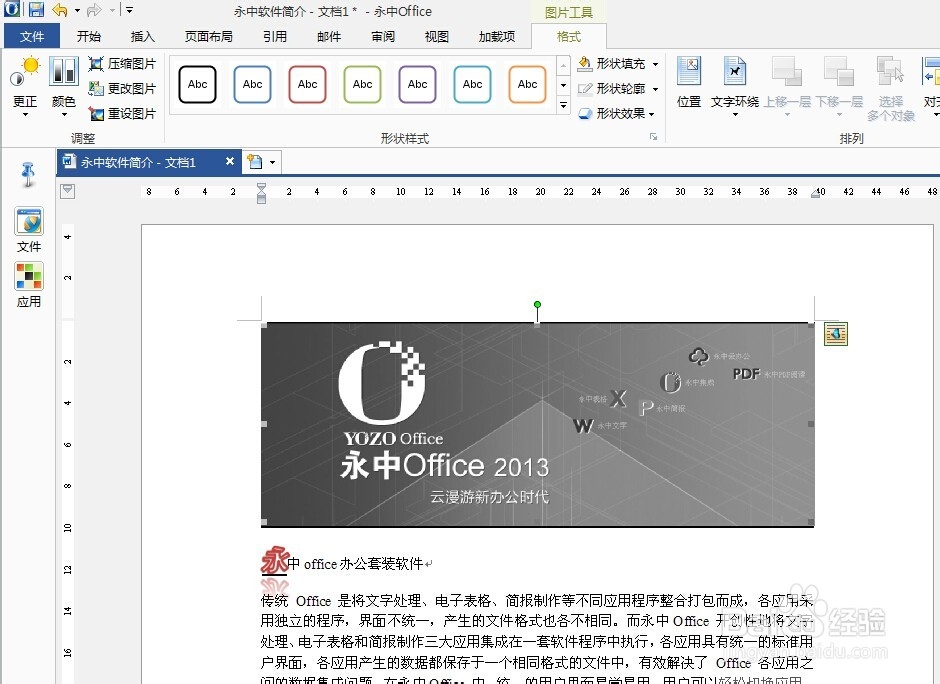The image size is (940, 684).
Task: Click the 选择多个对象 select objects icon
Action: 890,71
